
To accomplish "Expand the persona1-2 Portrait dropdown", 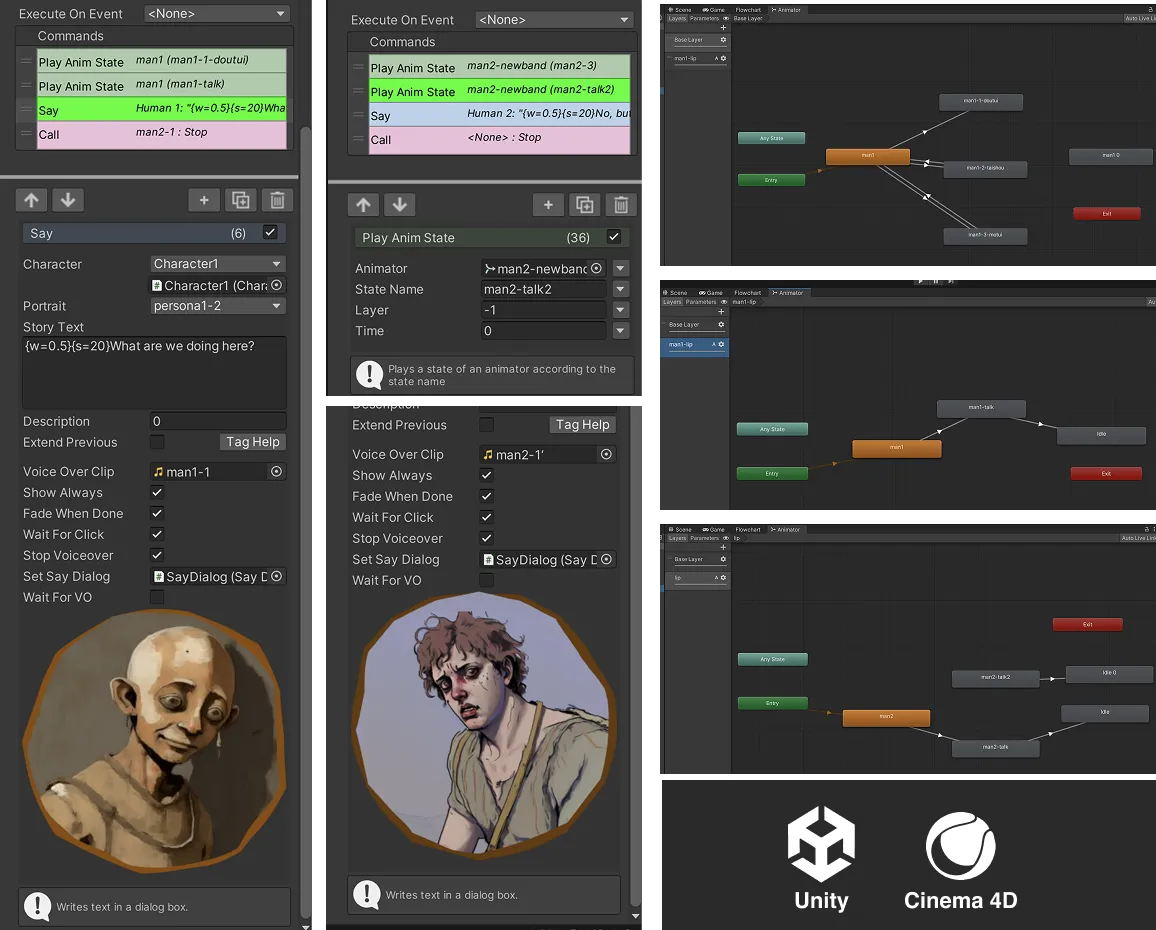I will coord(218,306).
